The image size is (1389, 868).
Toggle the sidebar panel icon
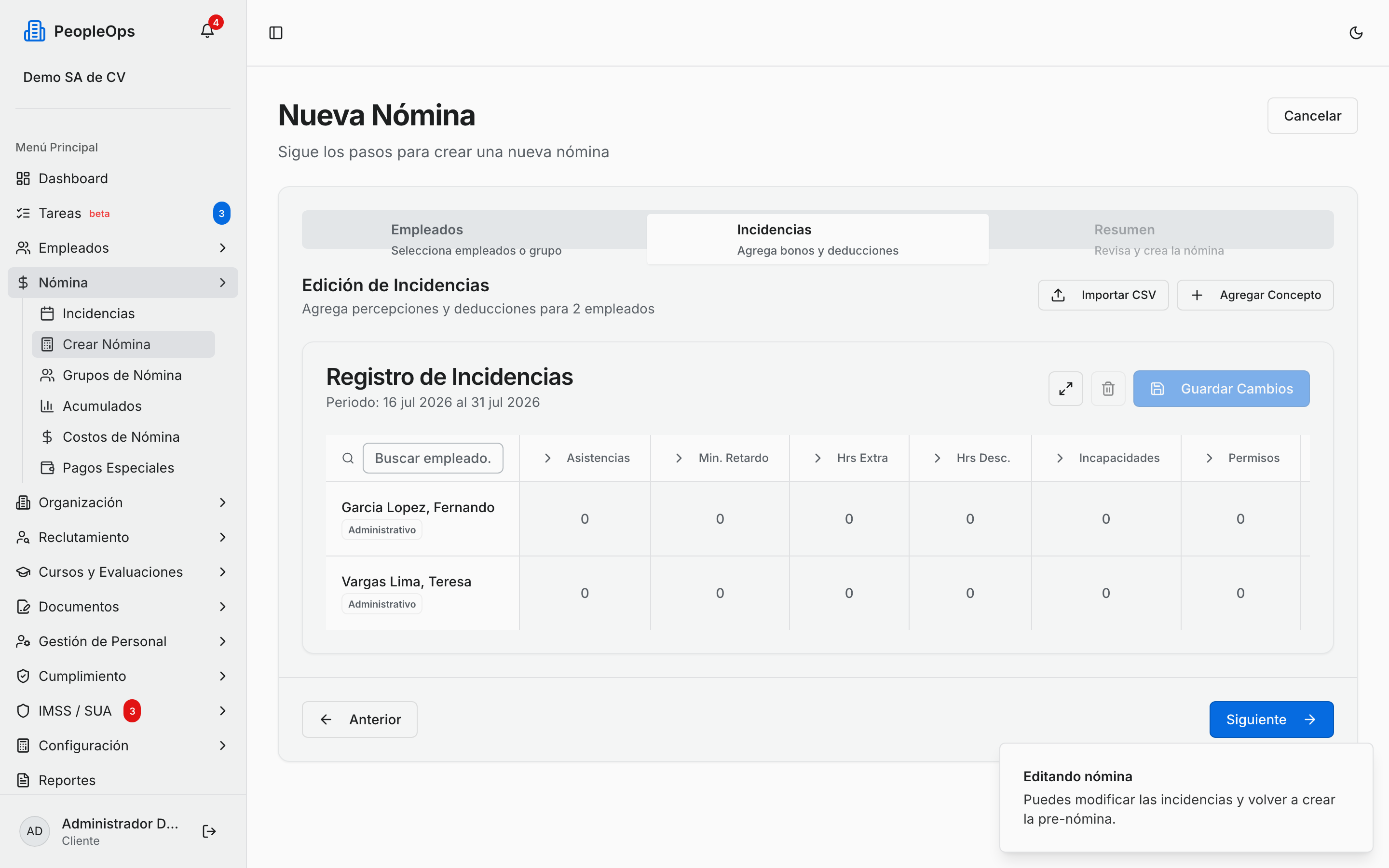tap(276, 33)
